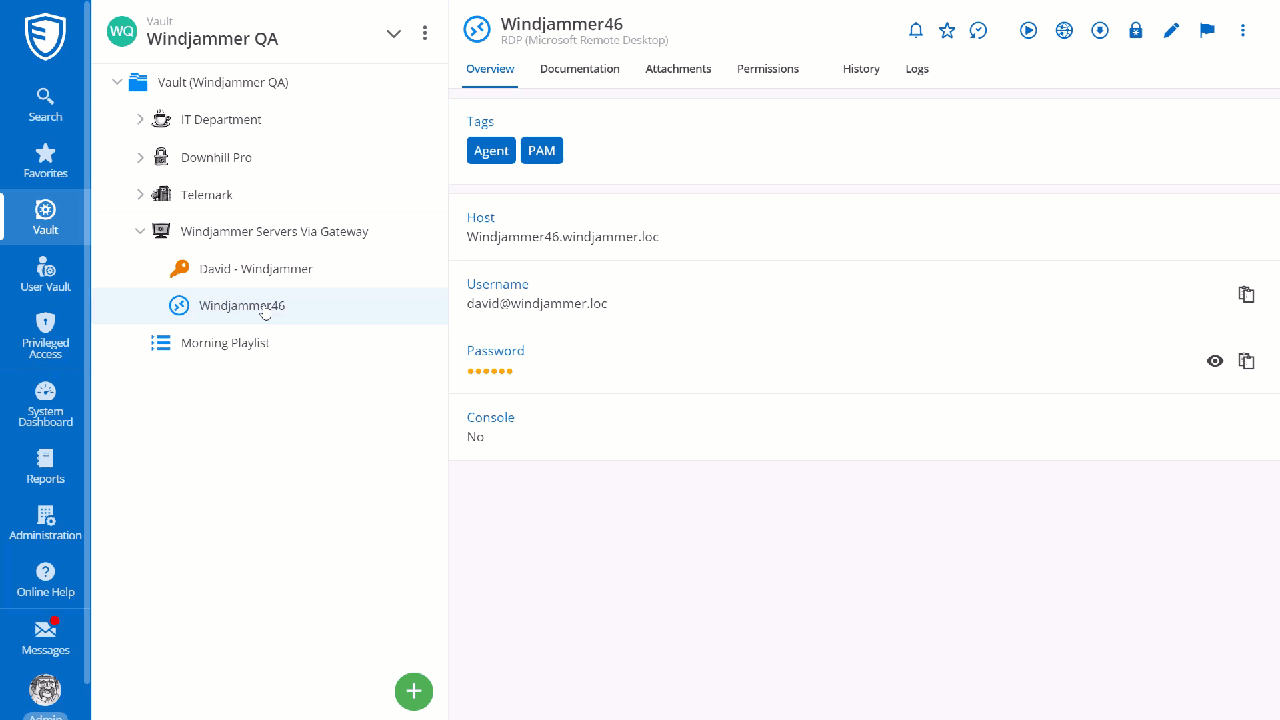Expand the IT Department folder
Image resolution: width=1280 pixels, height=720 pixels.
click(140, 120)
